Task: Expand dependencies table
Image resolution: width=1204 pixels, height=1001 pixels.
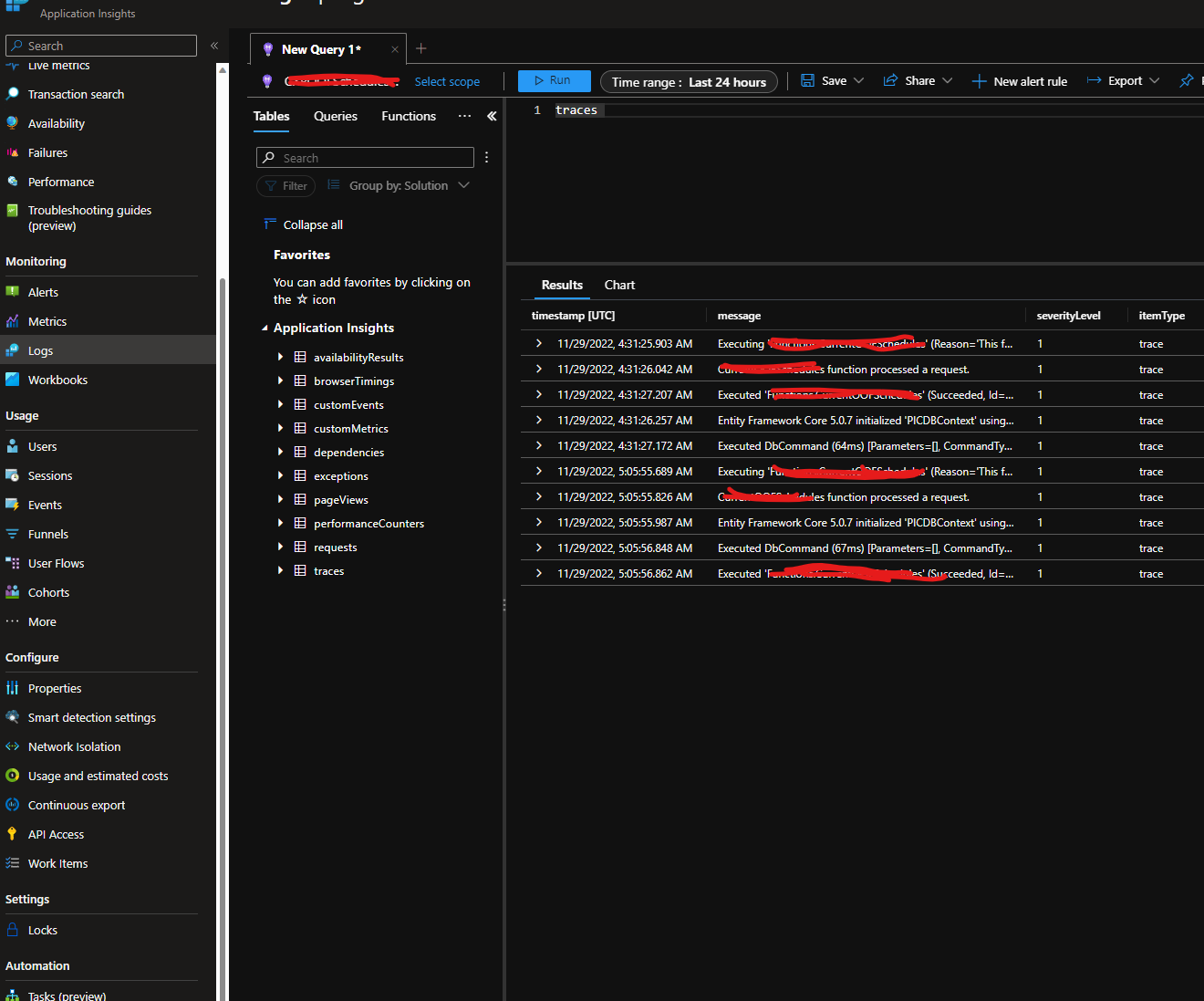Action: click(280, 452)
